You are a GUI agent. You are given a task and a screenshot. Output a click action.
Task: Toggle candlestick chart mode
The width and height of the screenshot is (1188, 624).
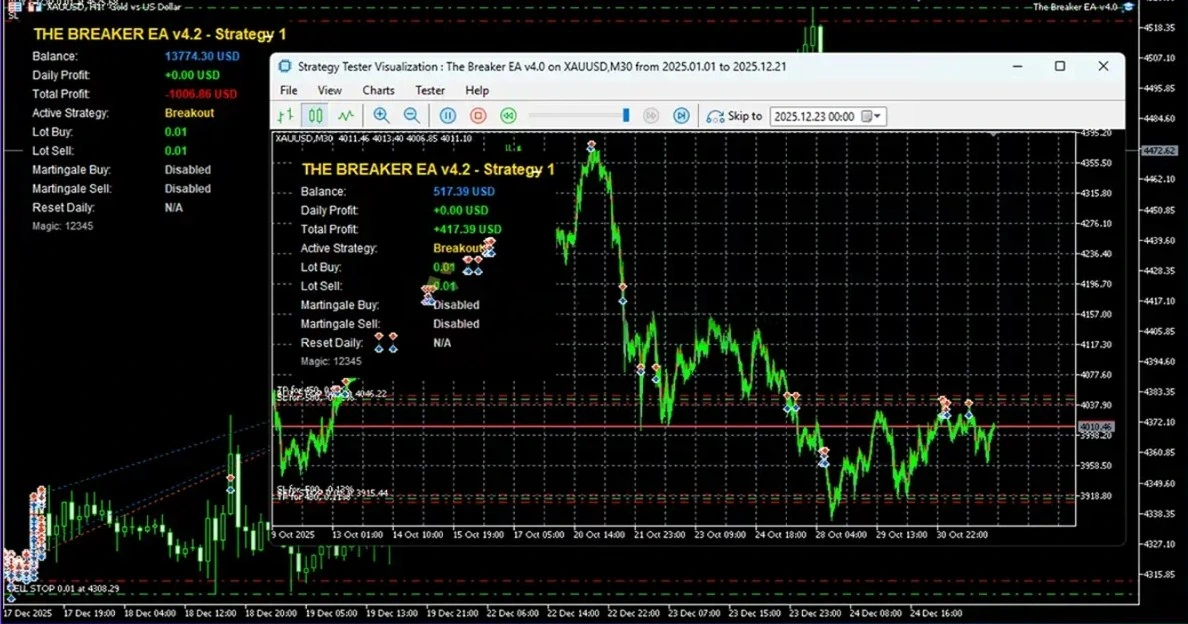(x=315, y=116)
